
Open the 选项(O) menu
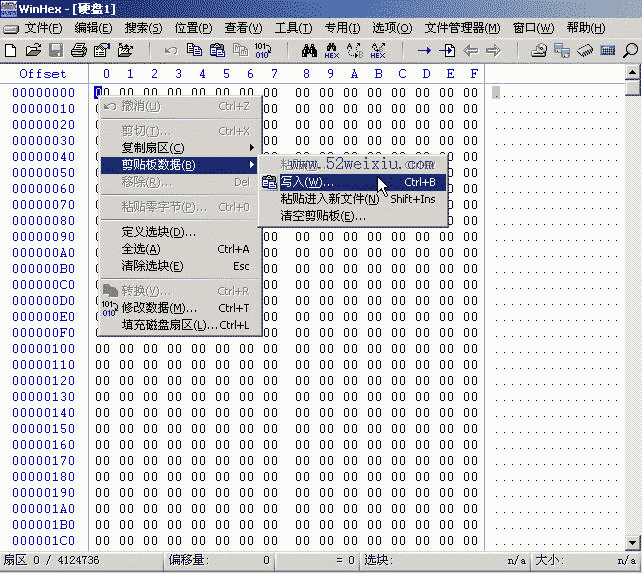click(x=392, y=28)
